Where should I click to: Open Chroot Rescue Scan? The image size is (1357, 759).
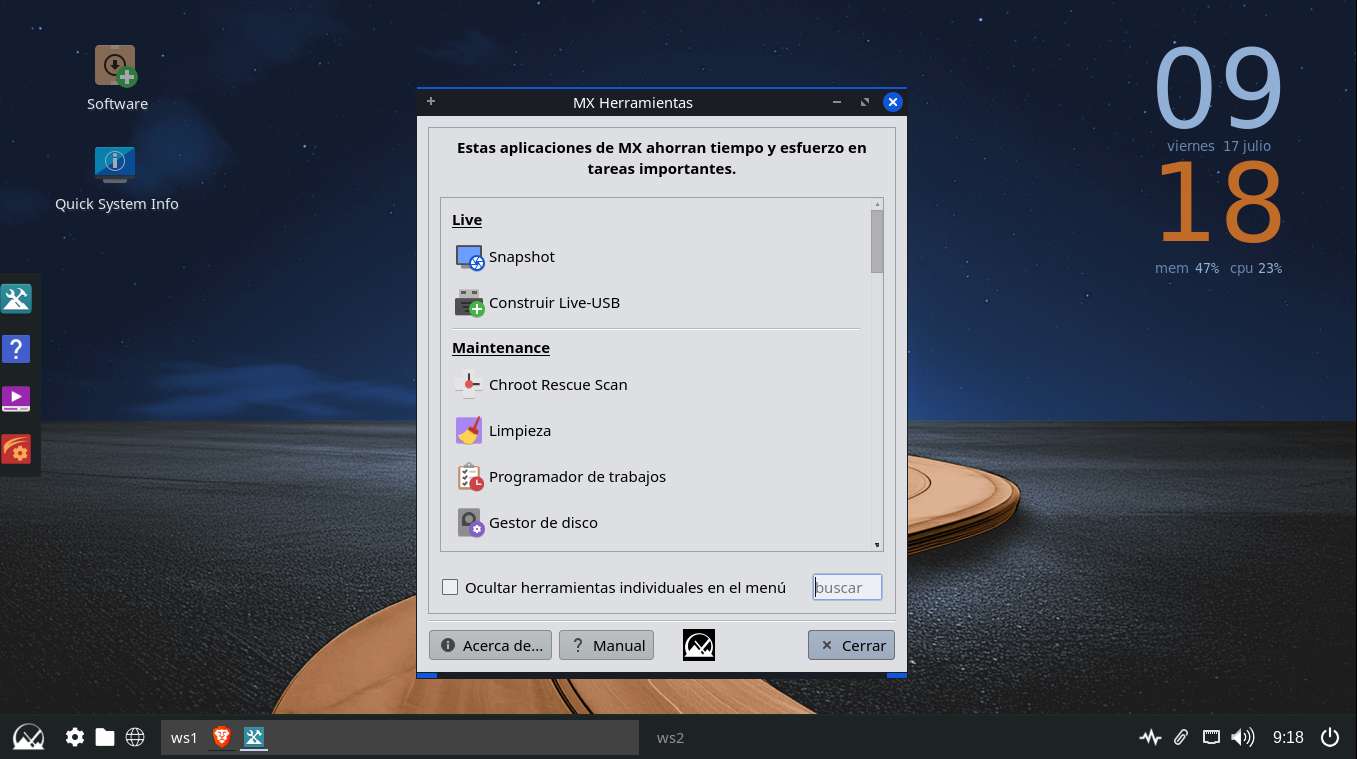tap(541, 385)
